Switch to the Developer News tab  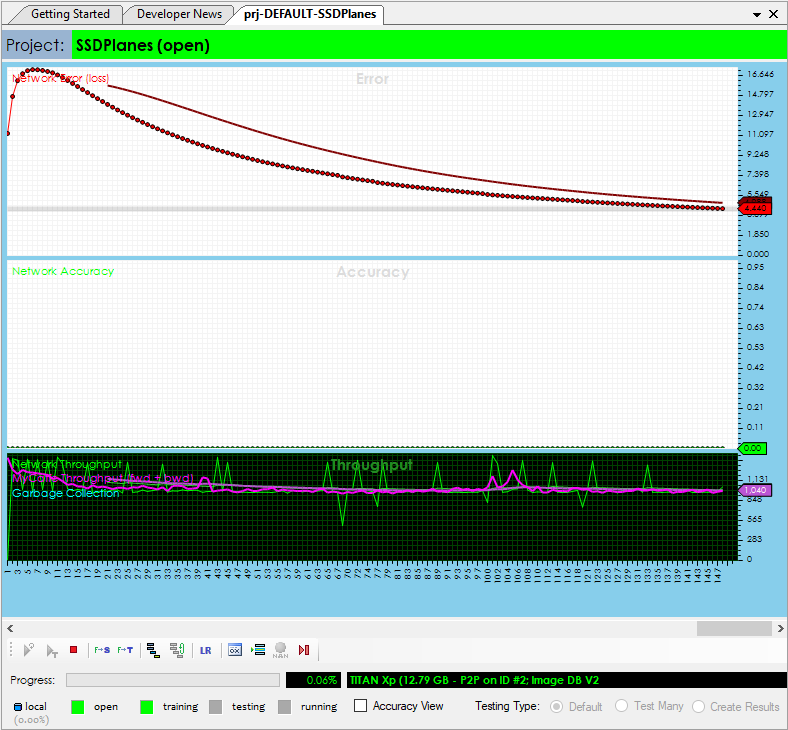179,14
